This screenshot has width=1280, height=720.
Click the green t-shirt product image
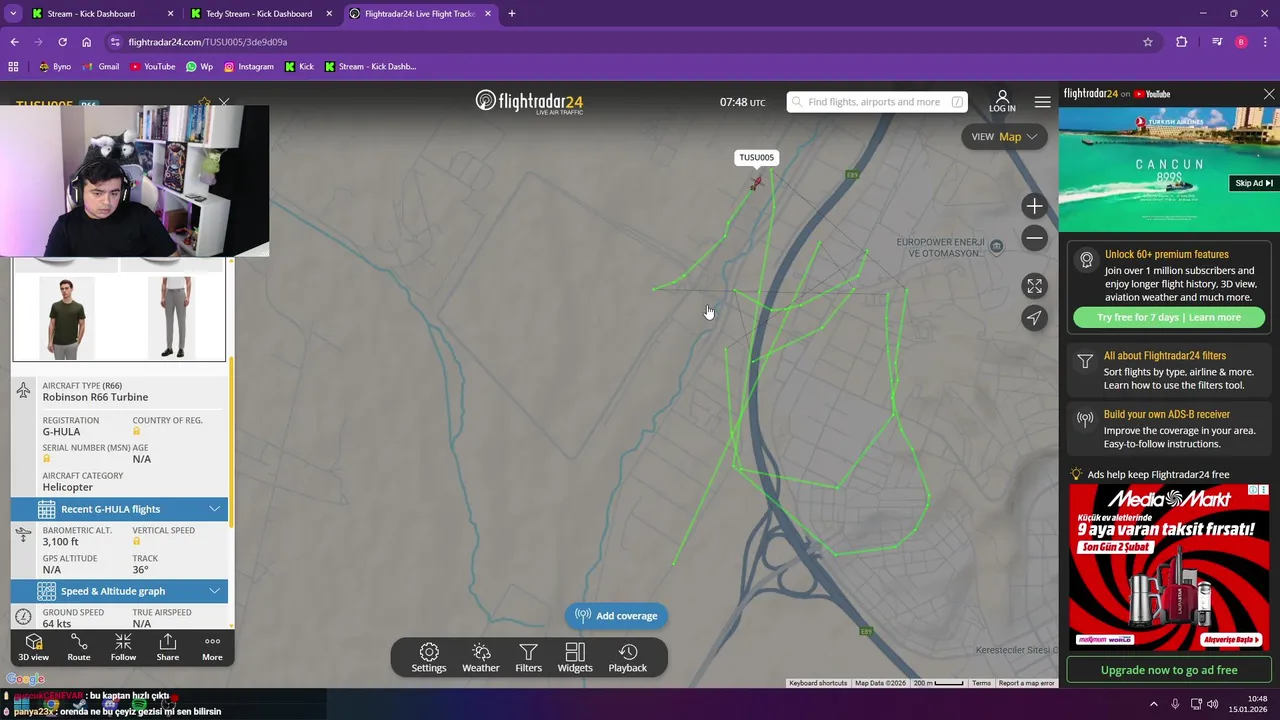[x=67, y=317]
